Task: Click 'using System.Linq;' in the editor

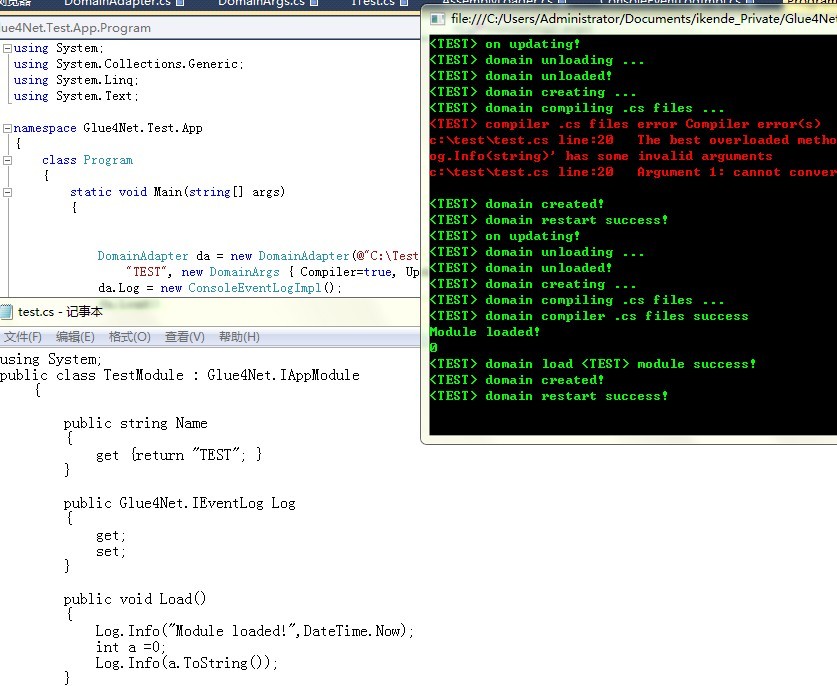Action: pyautogui.click(x=76, y=80)
